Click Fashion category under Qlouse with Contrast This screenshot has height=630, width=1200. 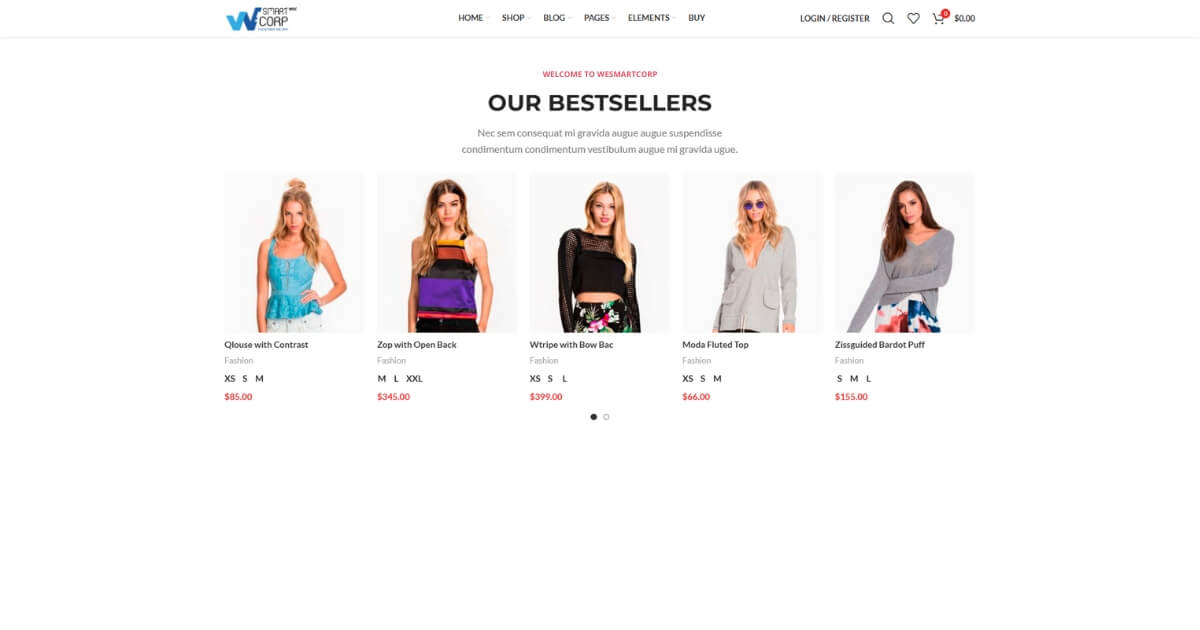(239, 361)
